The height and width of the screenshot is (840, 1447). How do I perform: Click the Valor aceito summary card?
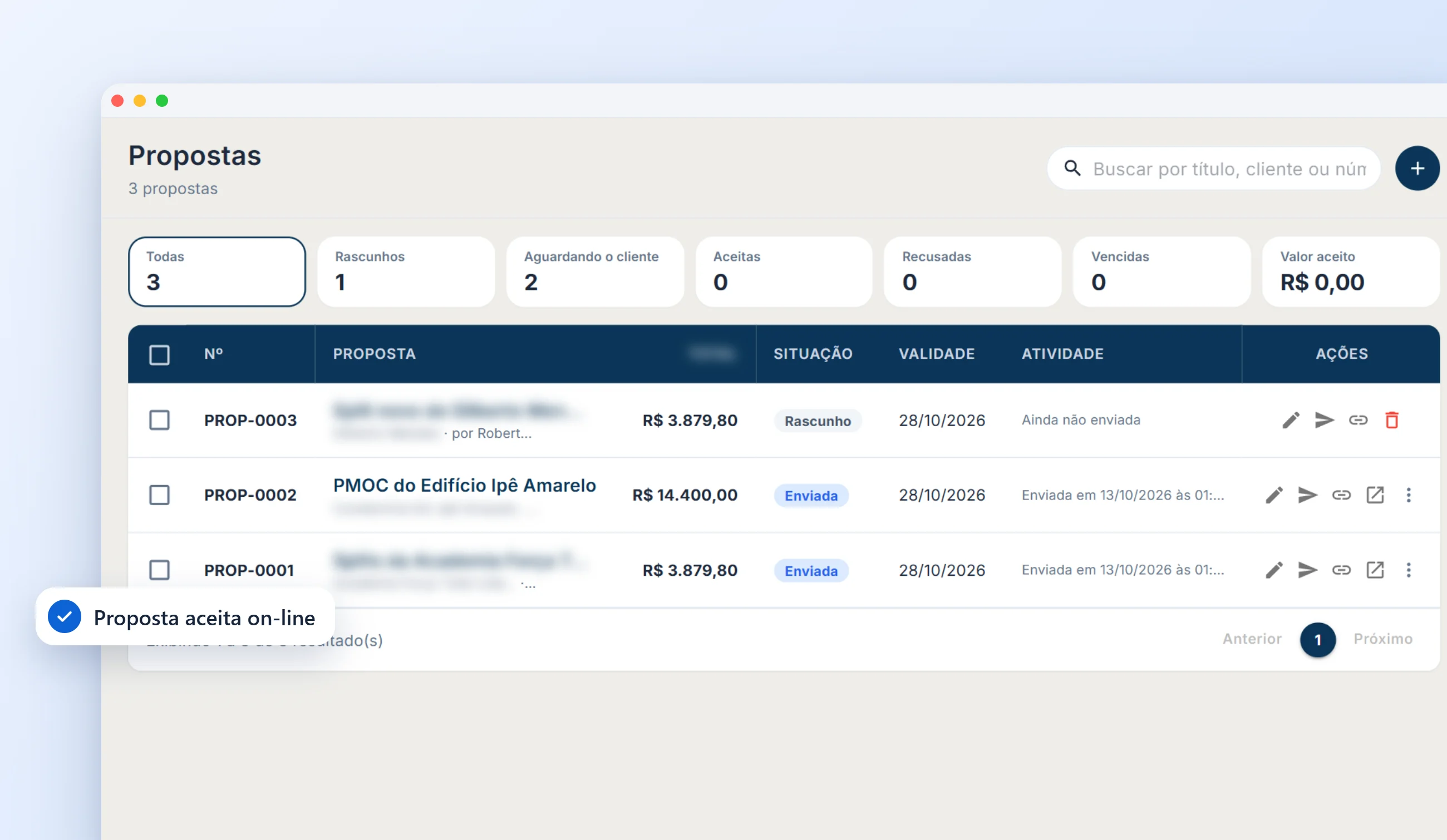1351,272
